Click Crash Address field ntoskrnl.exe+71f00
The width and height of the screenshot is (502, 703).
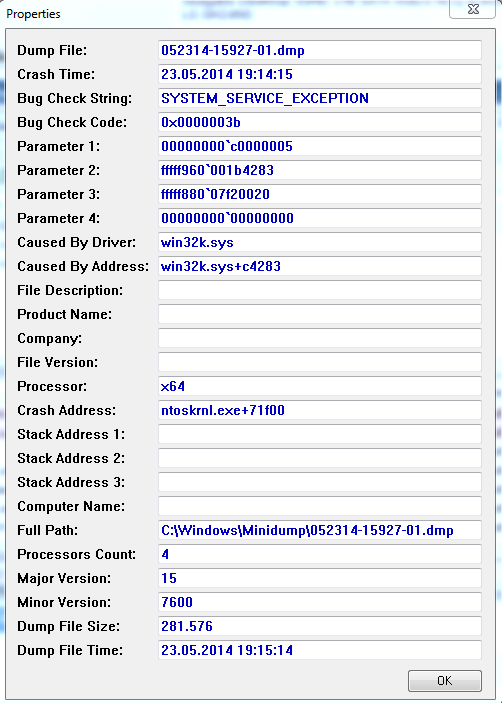[x=320, y=410]
